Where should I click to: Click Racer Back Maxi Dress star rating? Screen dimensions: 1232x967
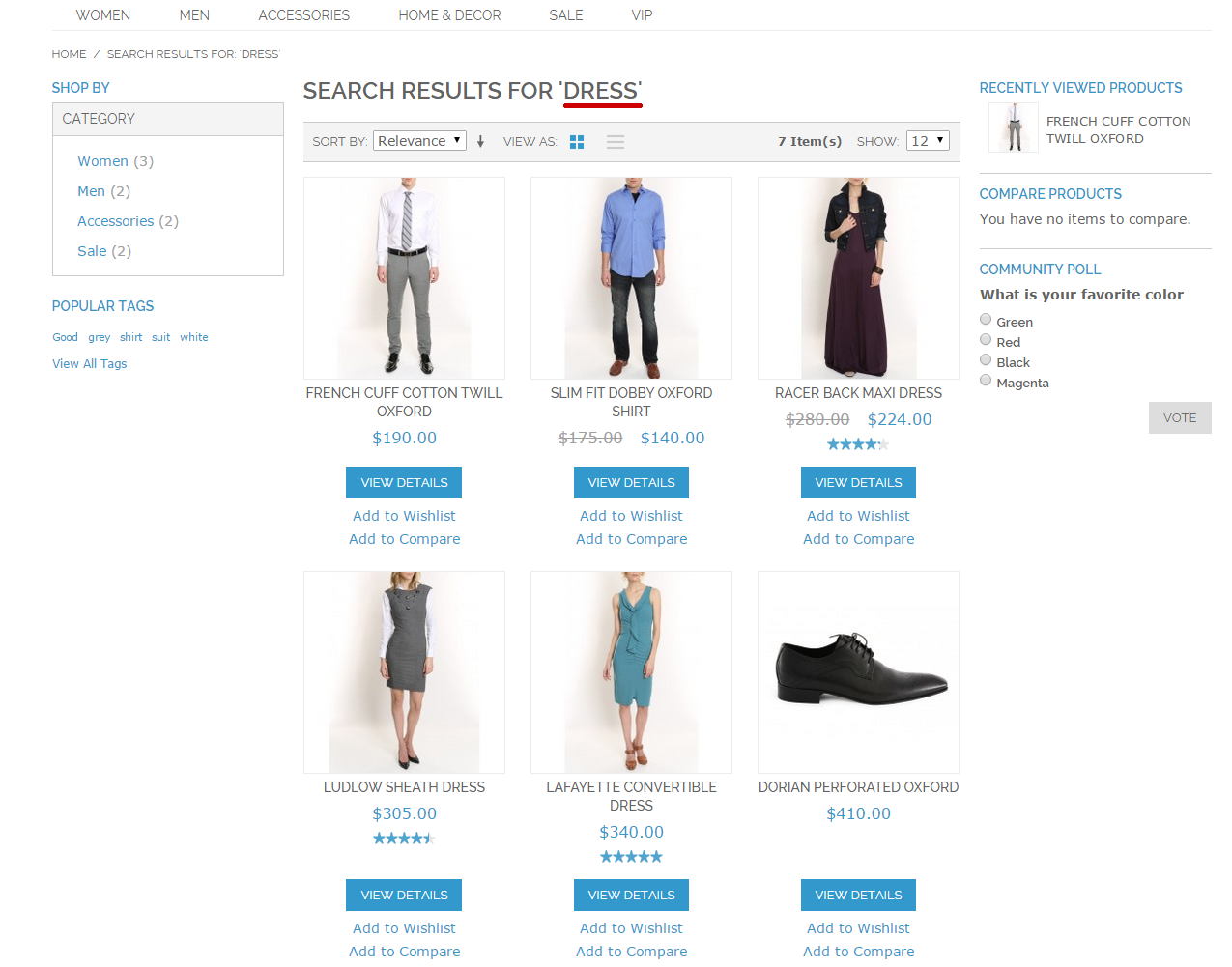[858, 444]
